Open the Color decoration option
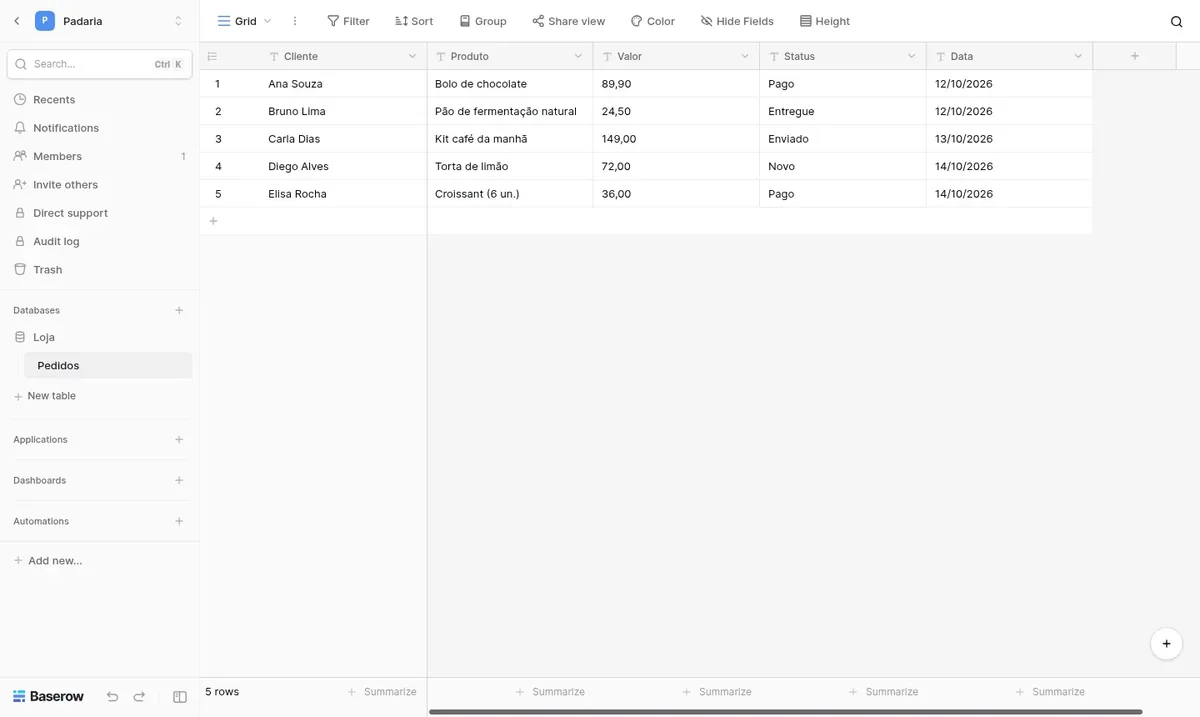 point(652,21)
